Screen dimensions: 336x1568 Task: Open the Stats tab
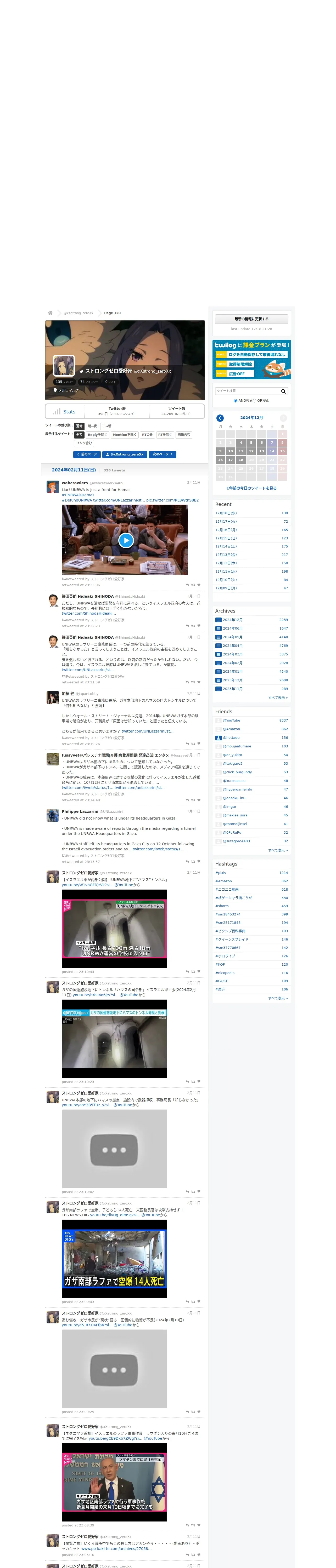65,412
